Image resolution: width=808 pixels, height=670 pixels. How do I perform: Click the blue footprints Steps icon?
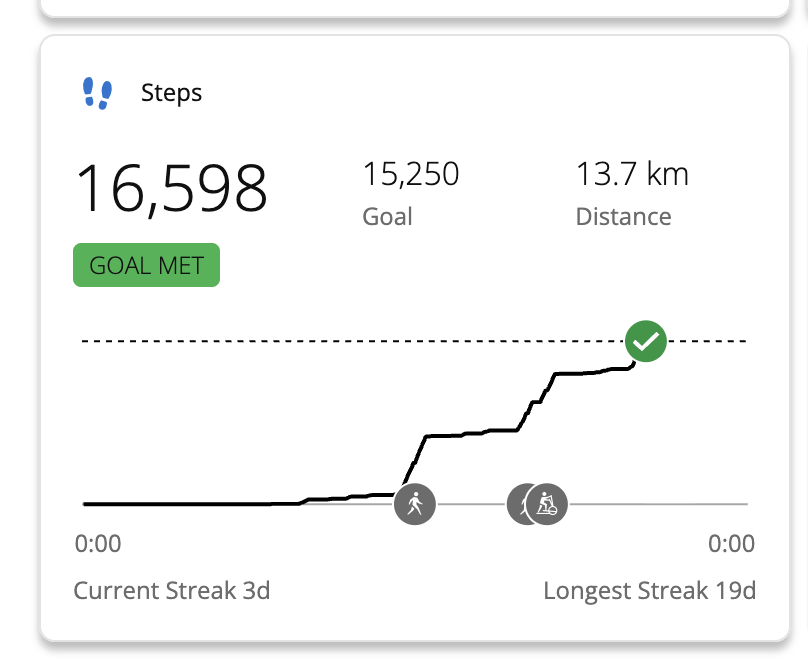click(x=97, y=93)
